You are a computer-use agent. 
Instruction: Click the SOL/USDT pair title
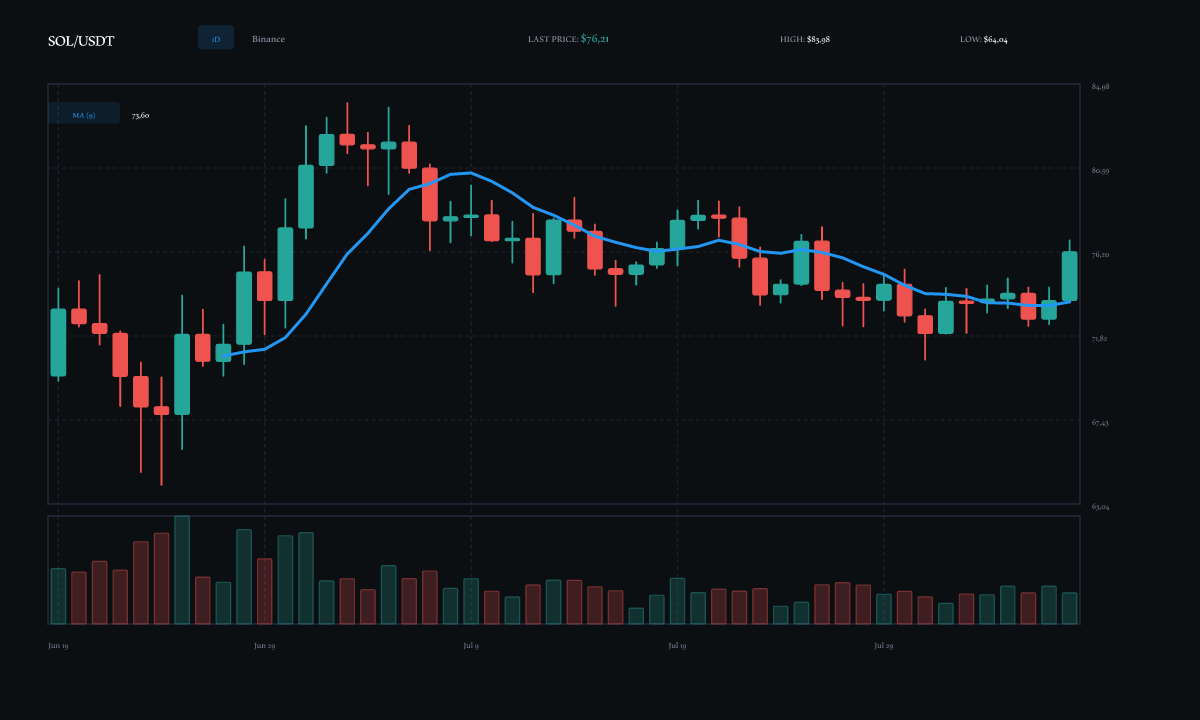81,40
